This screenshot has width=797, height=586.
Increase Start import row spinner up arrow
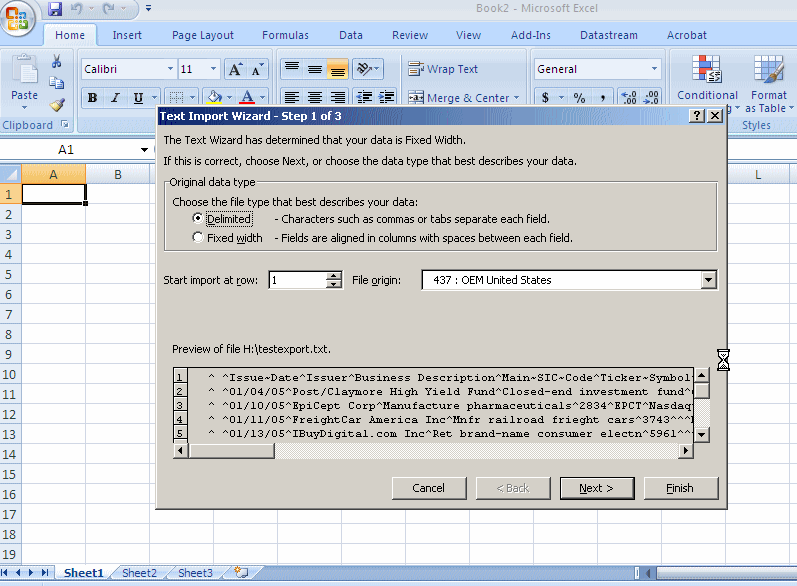[x=334, y=276]
